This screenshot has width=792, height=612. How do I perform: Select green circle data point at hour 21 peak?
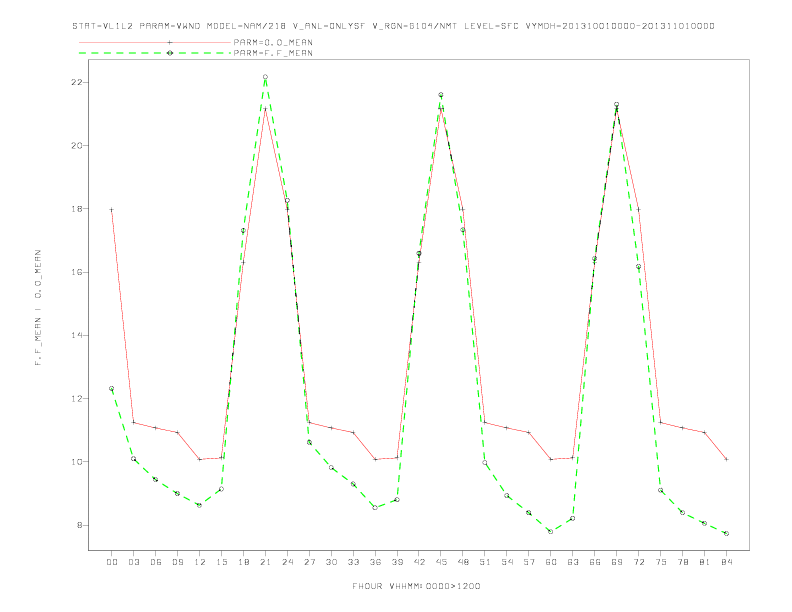point(265,77)
